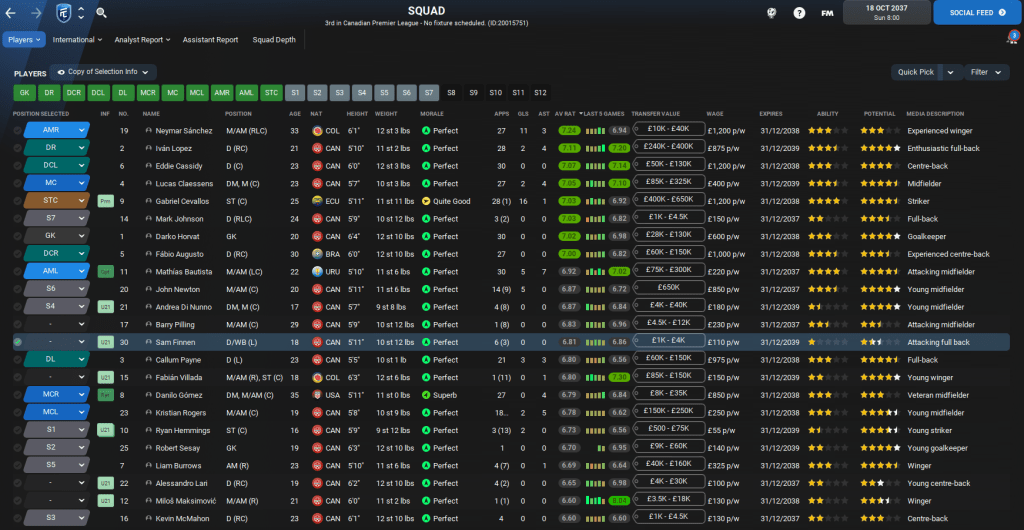Open the help question mark icon
1024x530 pixels.
[x=799, y=13]
